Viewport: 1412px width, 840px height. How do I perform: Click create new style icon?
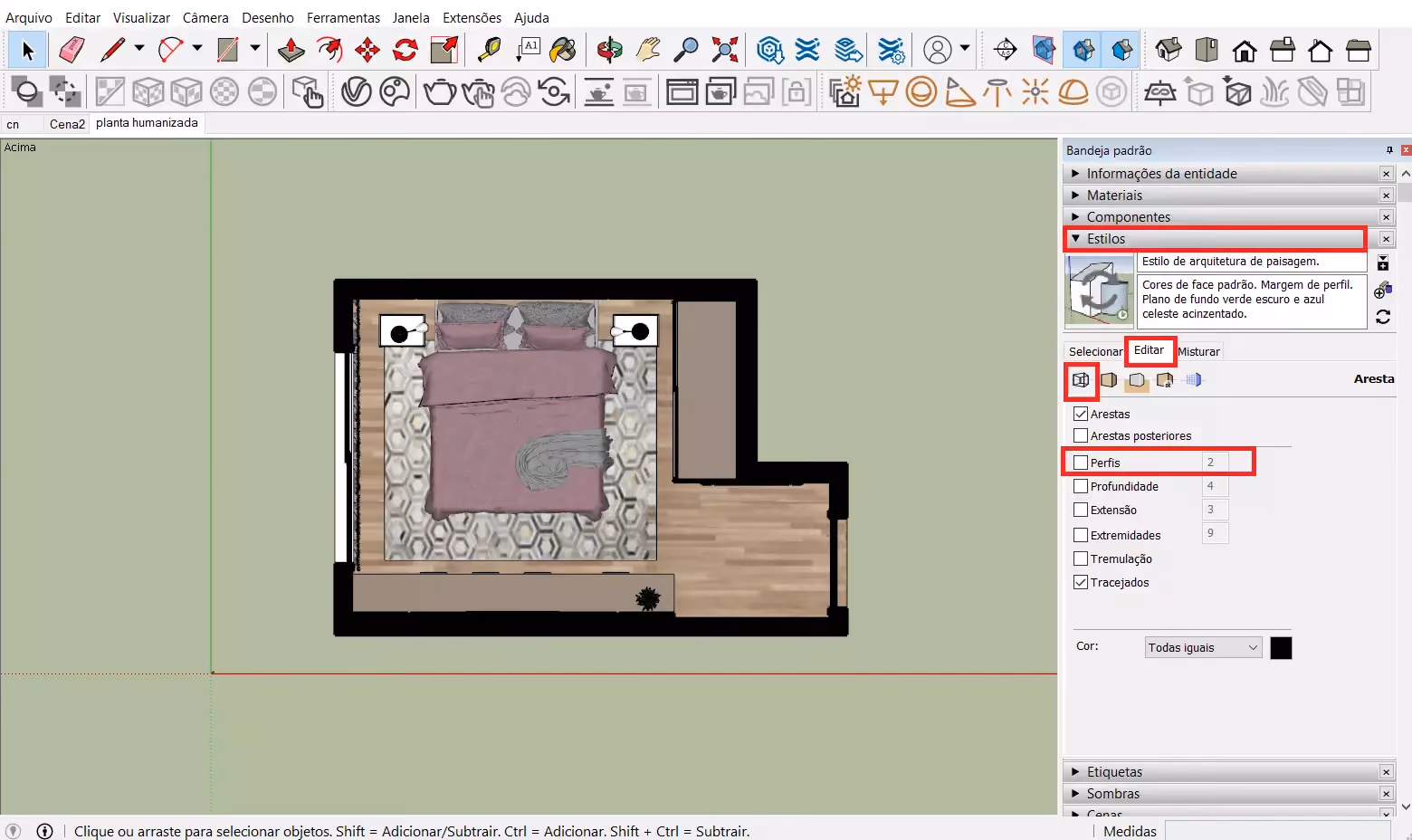(x=1383, y=291)
